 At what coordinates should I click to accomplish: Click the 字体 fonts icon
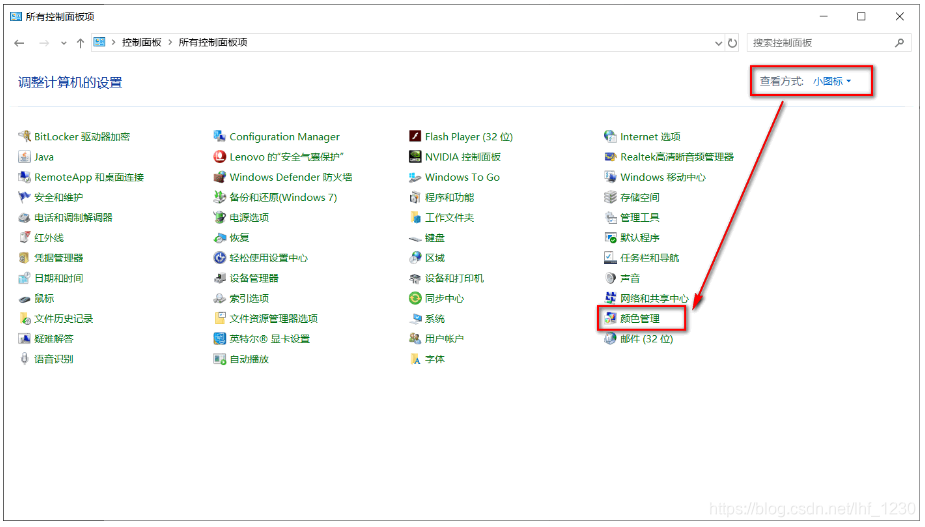tap(415, 359)
